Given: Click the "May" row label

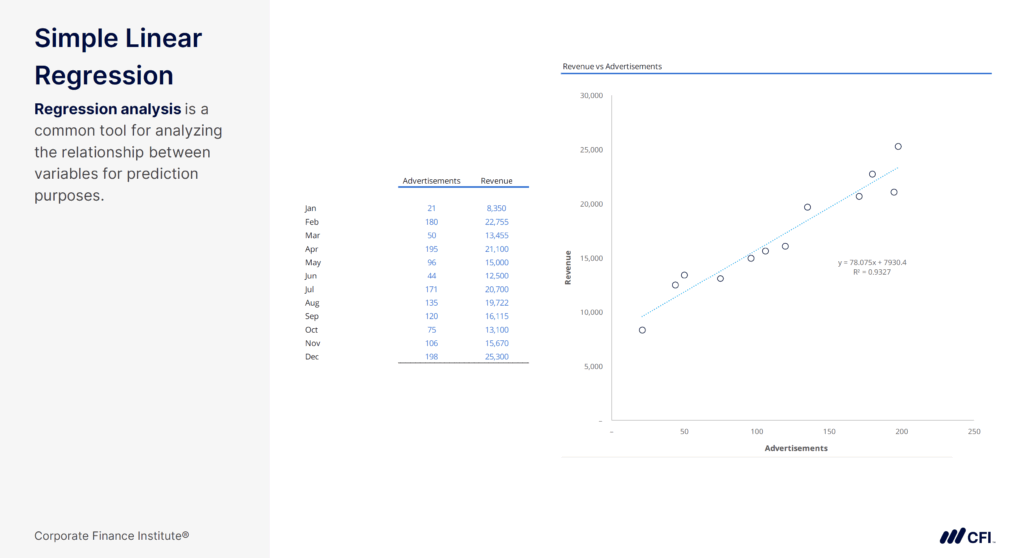Looking at the screenshot, I should pos(313,263).
